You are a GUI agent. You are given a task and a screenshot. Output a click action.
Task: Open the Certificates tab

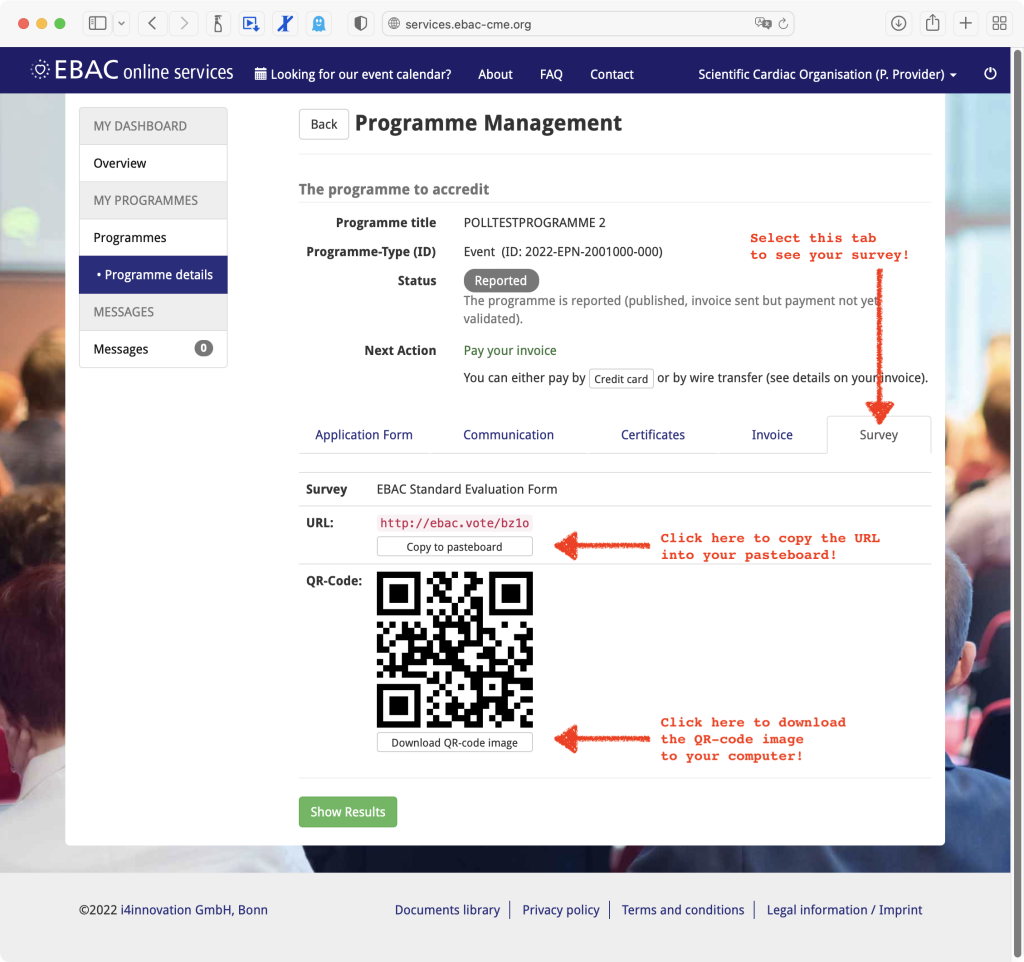coord(653,434)
